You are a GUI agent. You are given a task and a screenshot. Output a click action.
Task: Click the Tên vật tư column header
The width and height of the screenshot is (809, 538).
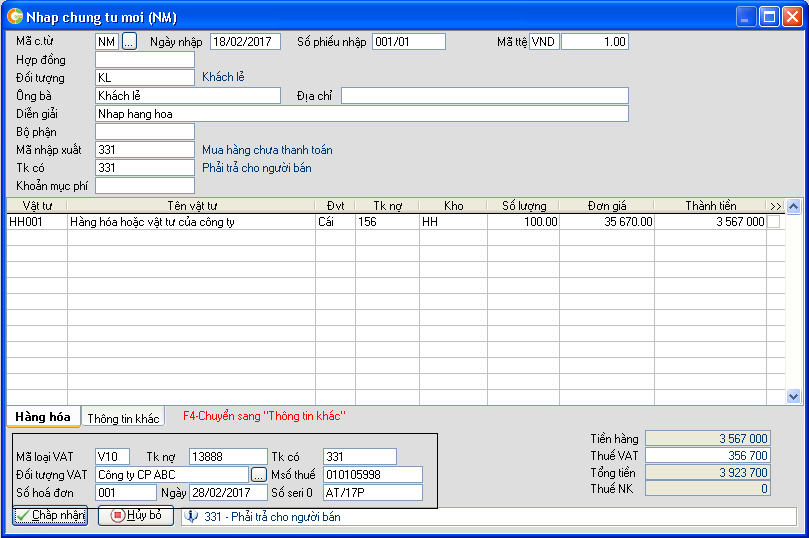click(x=191, y=206)
